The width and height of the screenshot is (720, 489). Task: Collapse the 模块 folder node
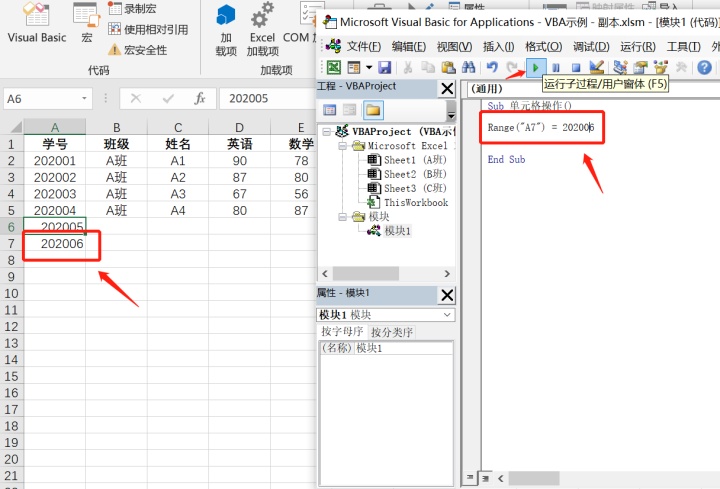343,217
